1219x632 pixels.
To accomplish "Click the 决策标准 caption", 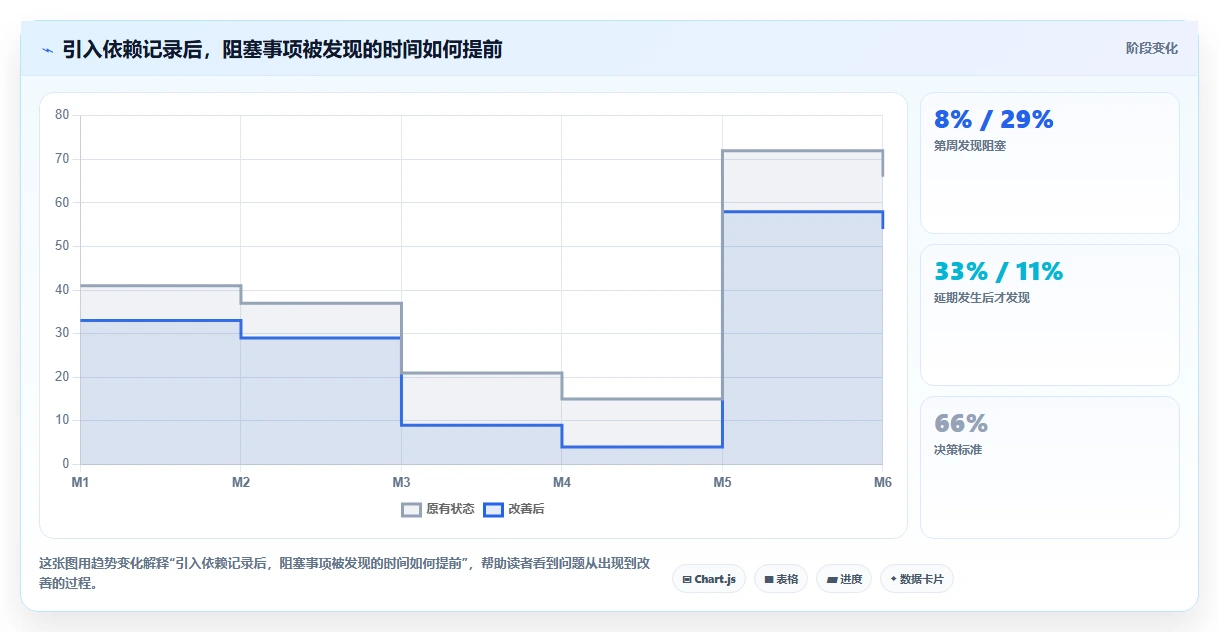I will click(958, 450).
